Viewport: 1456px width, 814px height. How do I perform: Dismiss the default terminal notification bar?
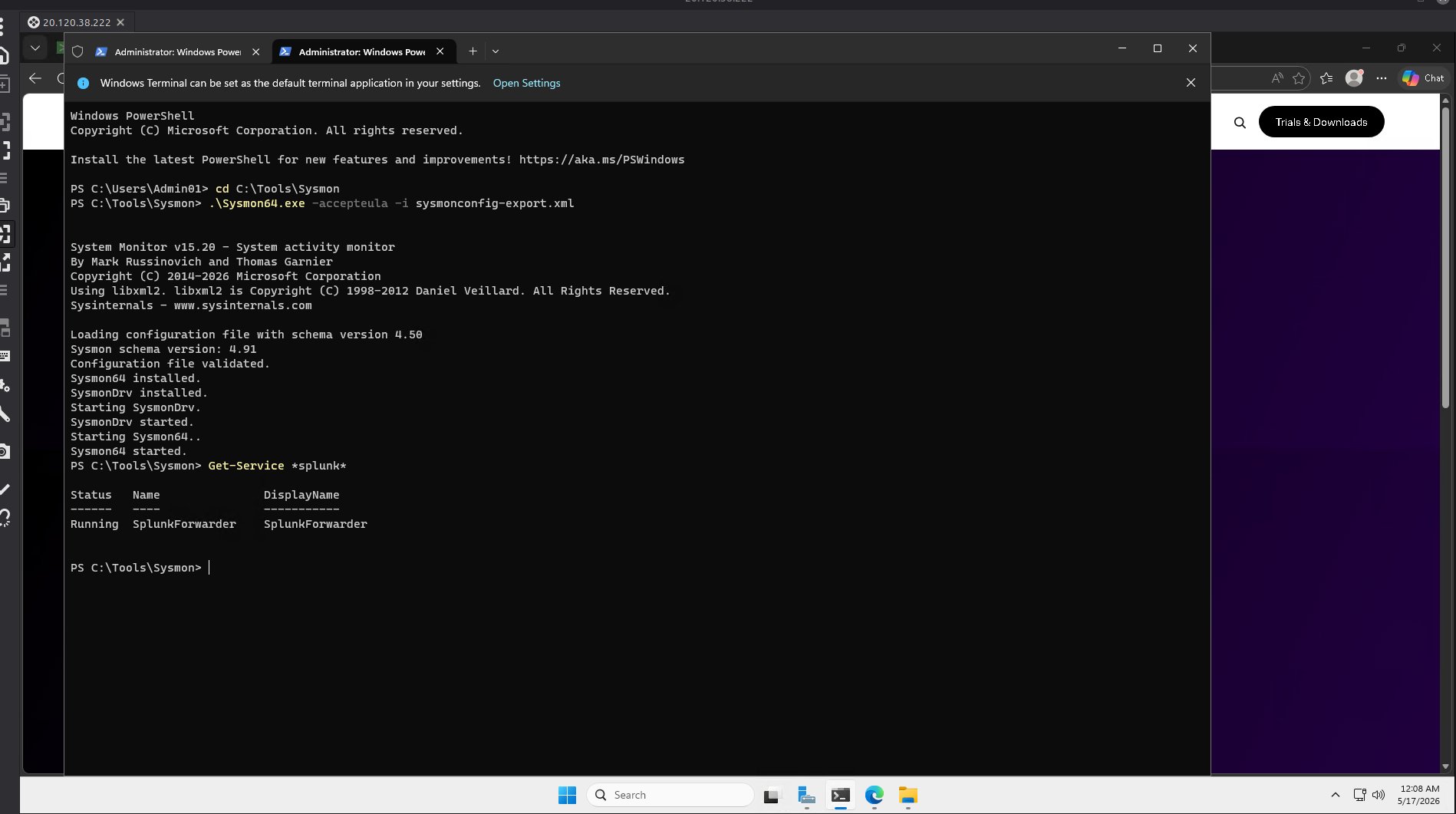pyautogui.click(x=1191, y=83)
